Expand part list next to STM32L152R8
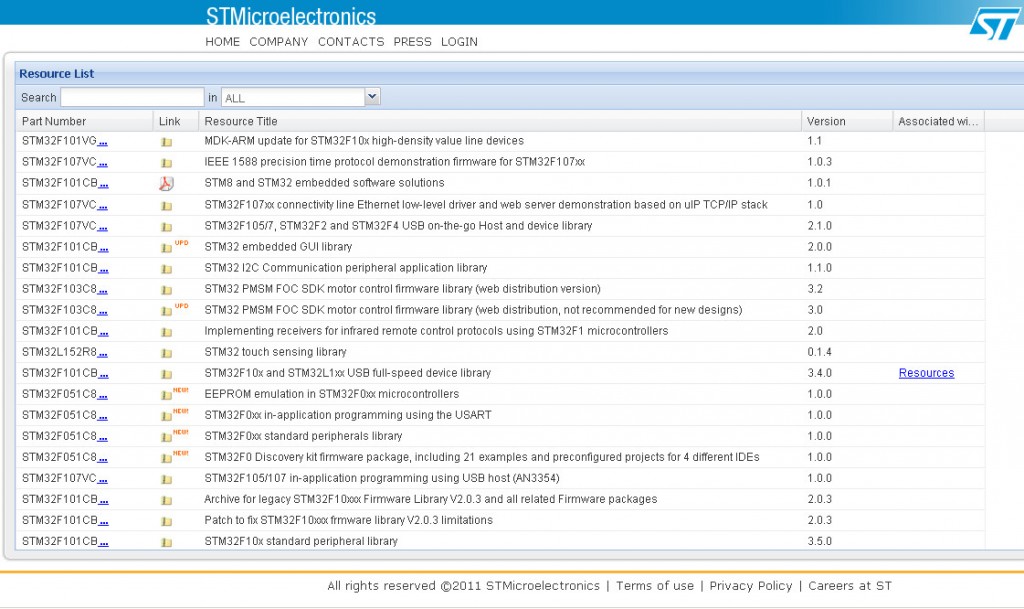Viewport: 1024px width, 609px height. click(x=103, y=353)
